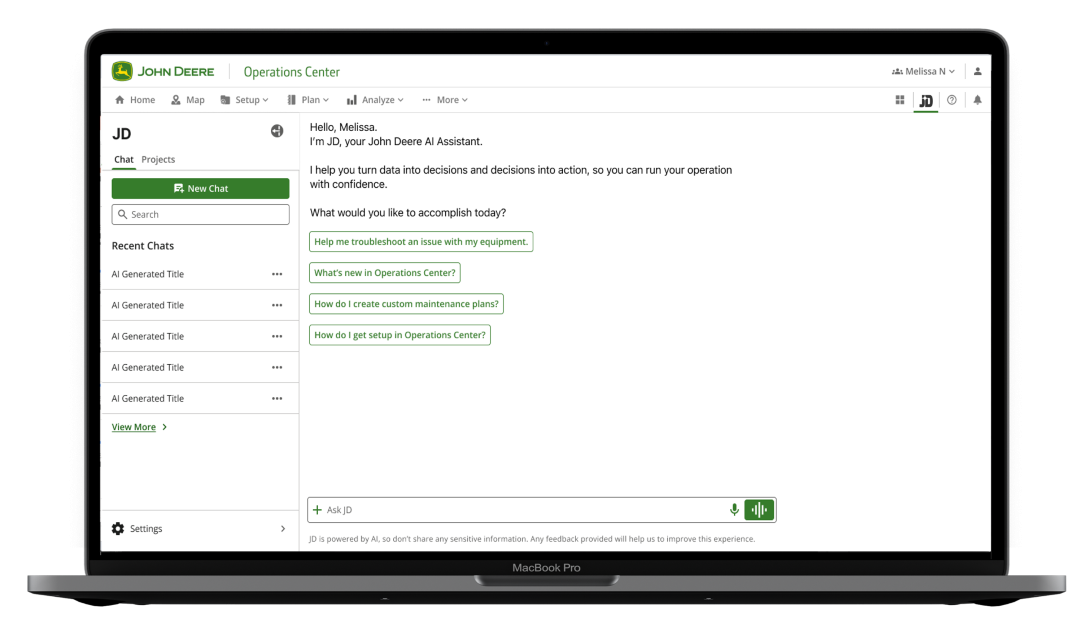Open options for the second AI Generated Title
The width and height of the screenshot is (1080, 639).
click(277, 305)
